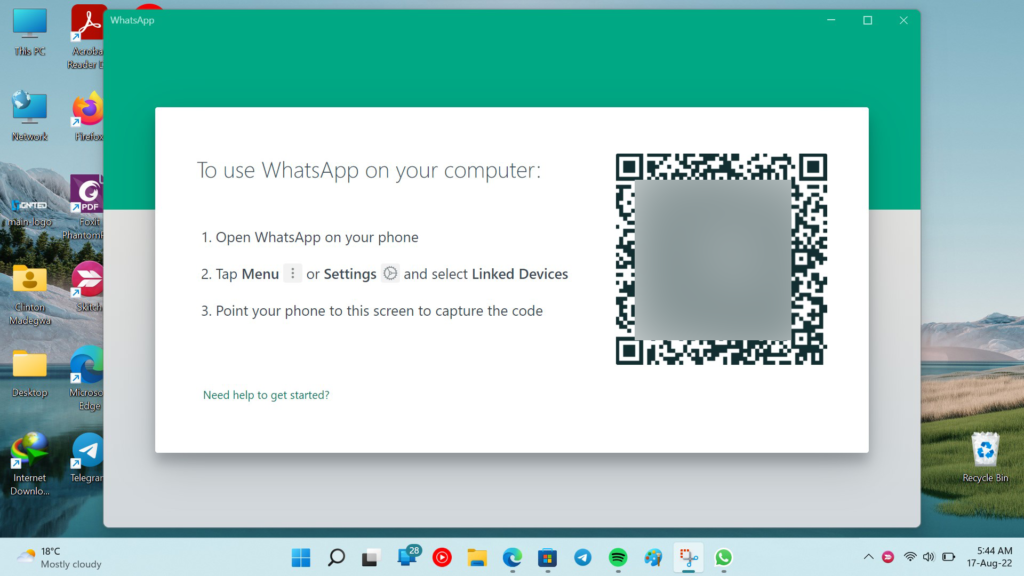1024x576 pixels.
Task: Open File Explorer from the taskbar
Action: (477, 558)
